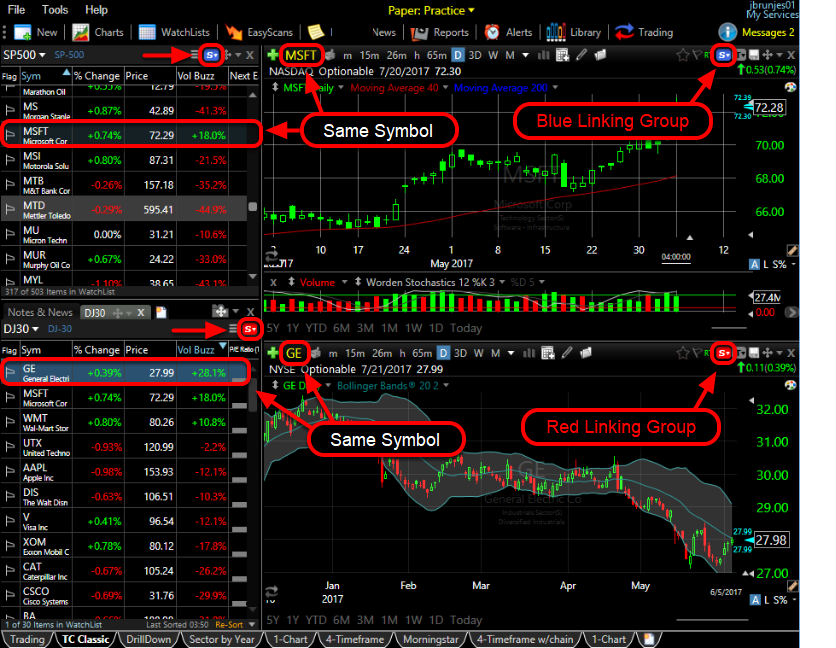Click the table-plus icon on MSFT chart toolbar

pyautogui.click(x=562, y=55)
